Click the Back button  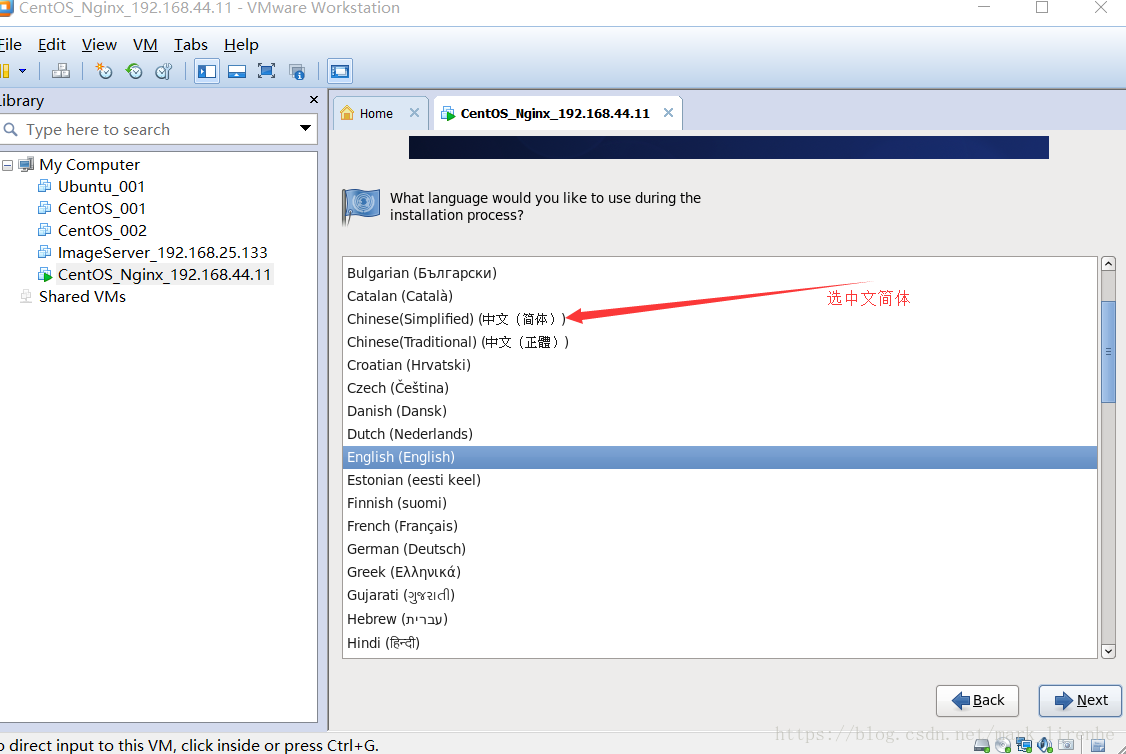point(977,700)
